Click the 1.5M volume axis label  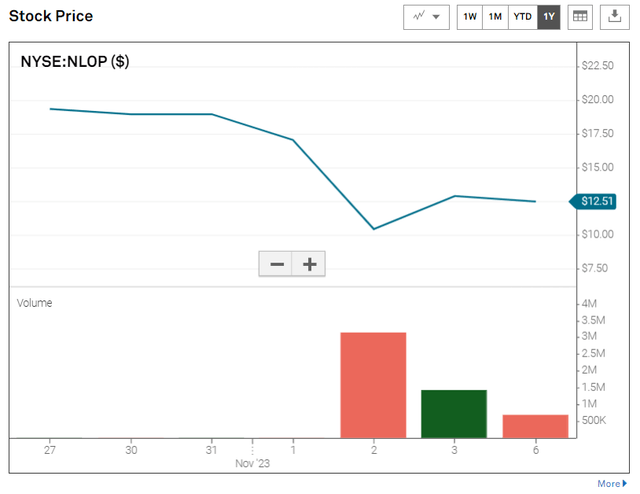tap(593, 387)
